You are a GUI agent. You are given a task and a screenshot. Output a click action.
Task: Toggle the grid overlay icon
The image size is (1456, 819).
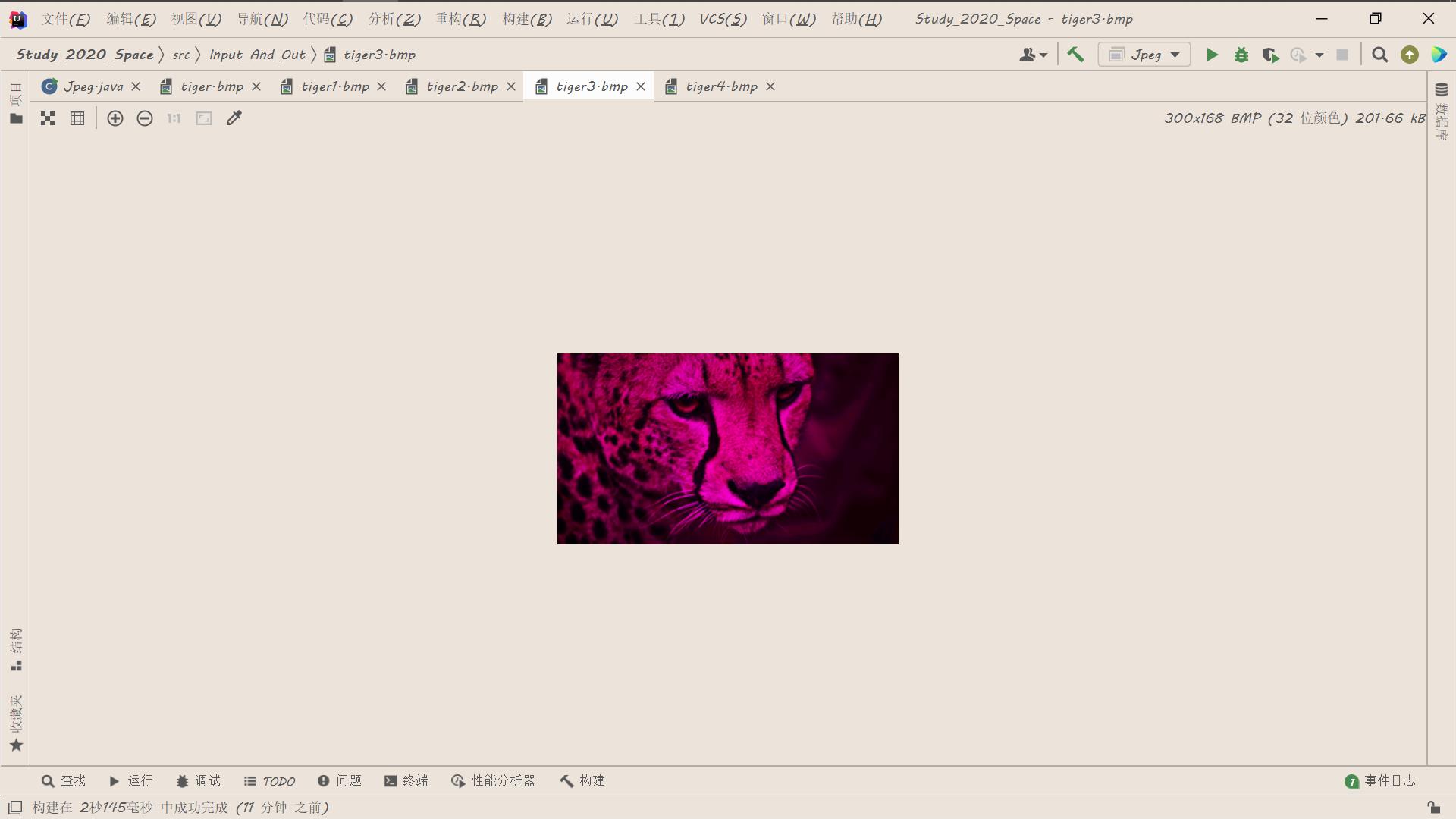pos(77,118)
